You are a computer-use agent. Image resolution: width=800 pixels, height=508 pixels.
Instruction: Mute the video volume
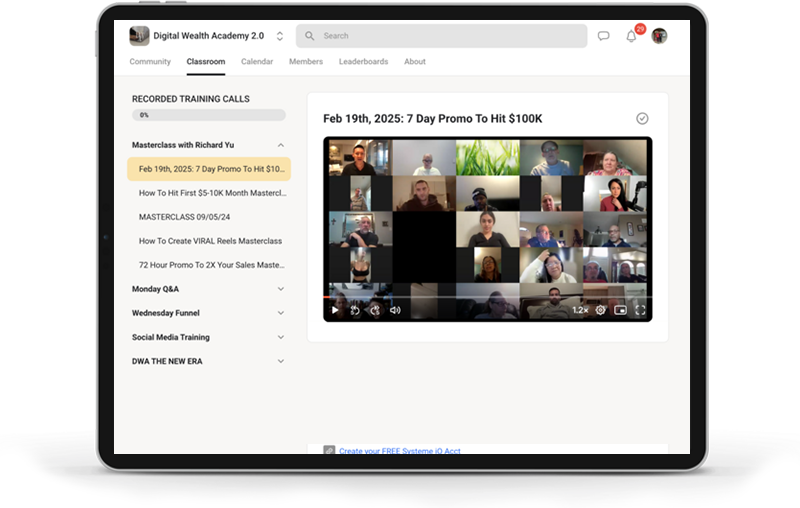point(395,310)
